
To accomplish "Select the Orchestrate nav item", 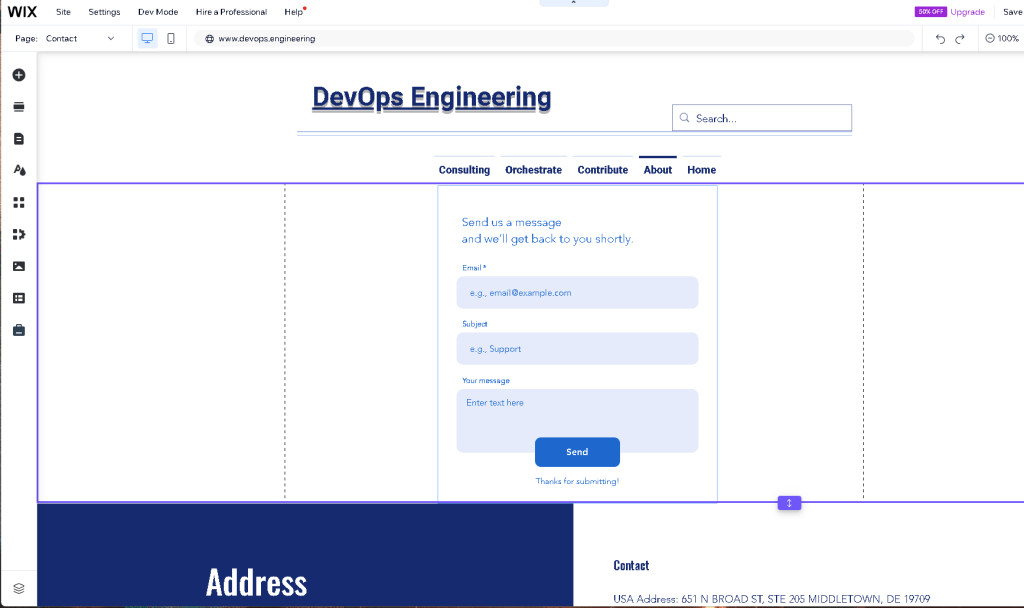I will [534, 170].
